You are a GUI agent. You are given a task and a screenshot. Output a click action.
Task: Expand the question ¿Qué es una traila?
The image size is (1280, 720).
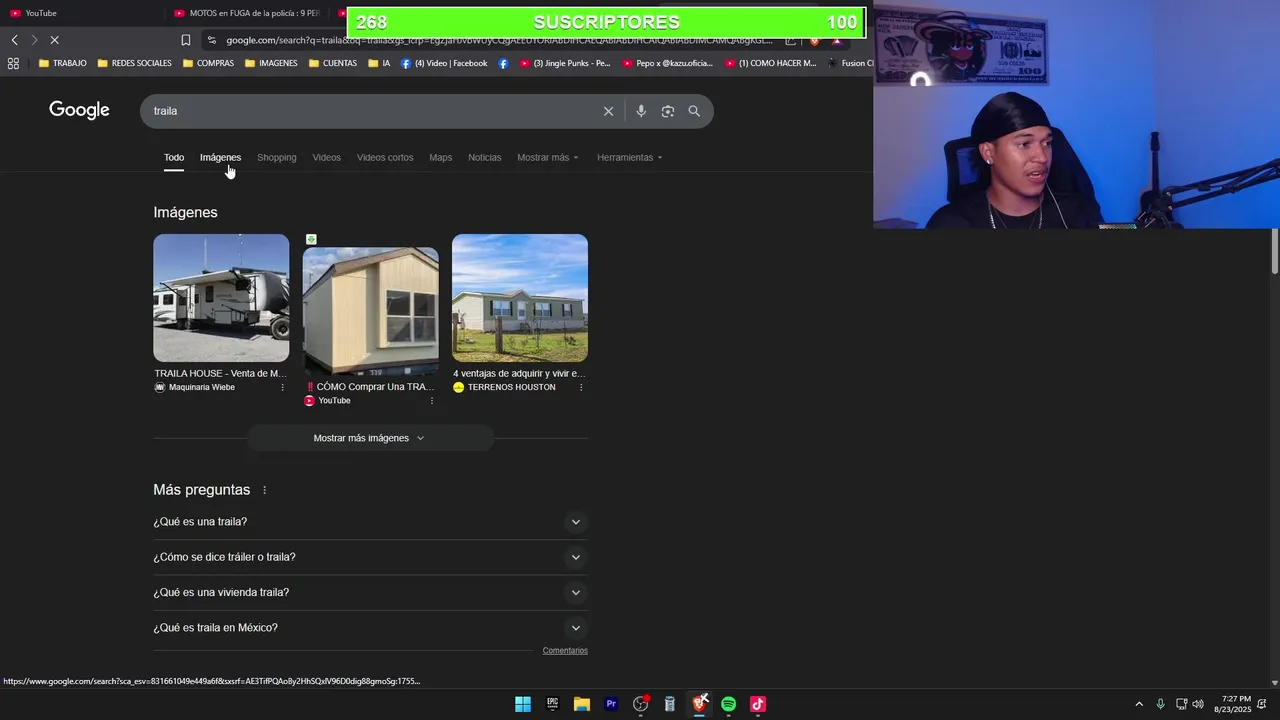coord(370,522)
